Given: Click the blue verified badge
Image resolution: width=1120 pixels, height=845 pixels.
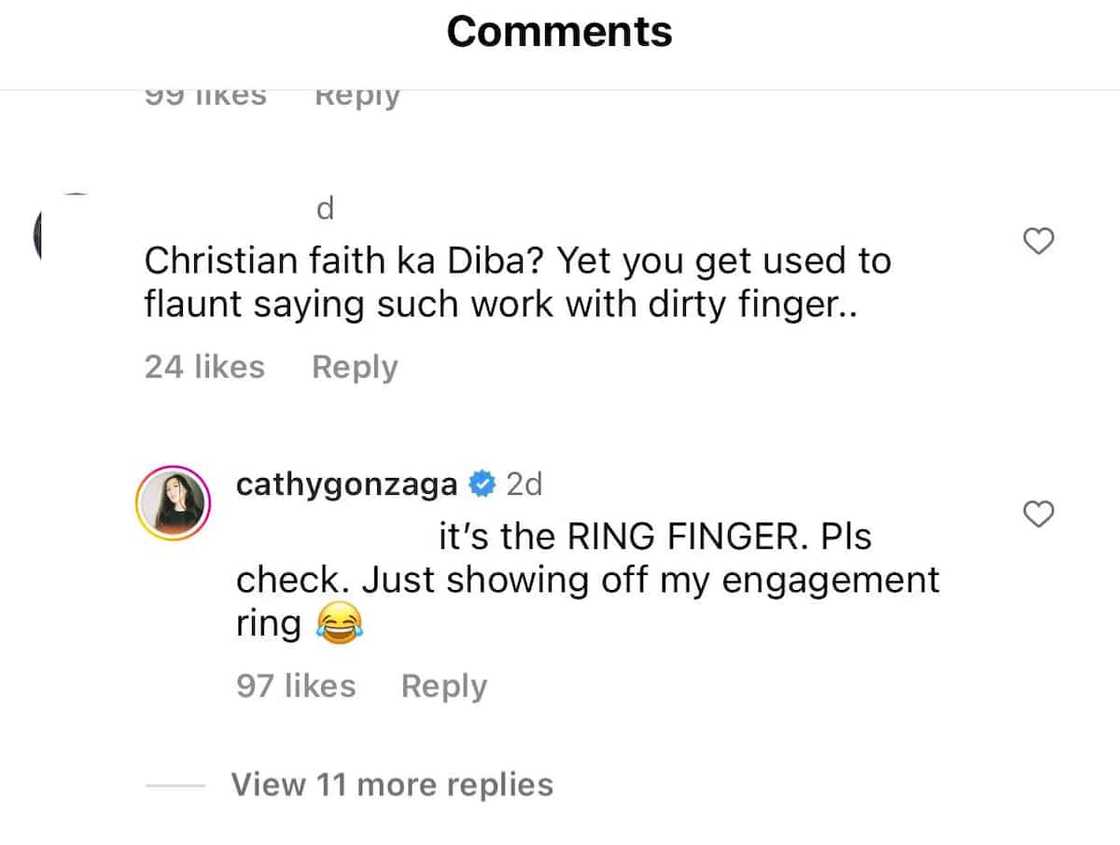Looking at the screenshot, I should click(x=482, y=485).
